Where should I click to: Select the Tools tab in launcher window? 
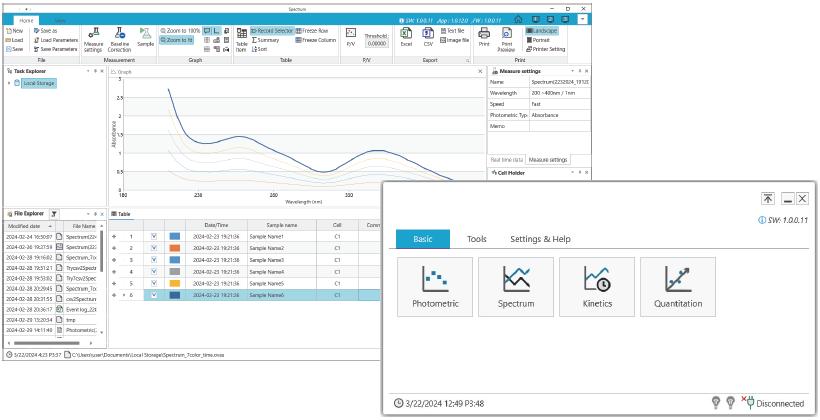click(x=476, y=239)
